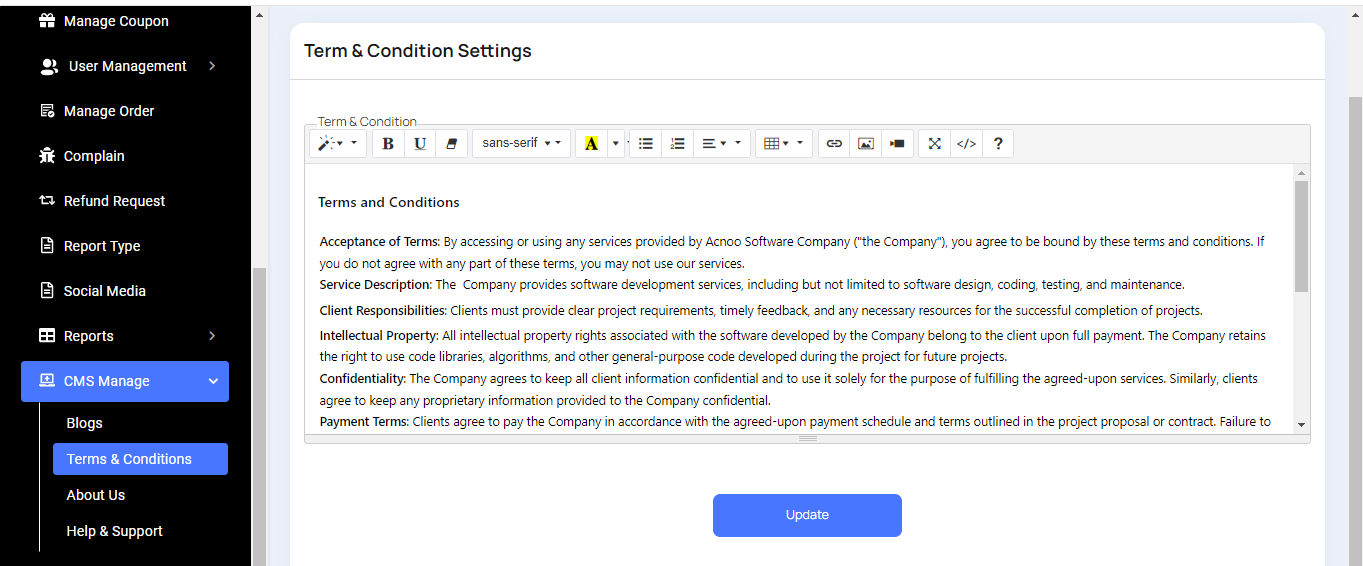Click the Update button

pos(807,515)
